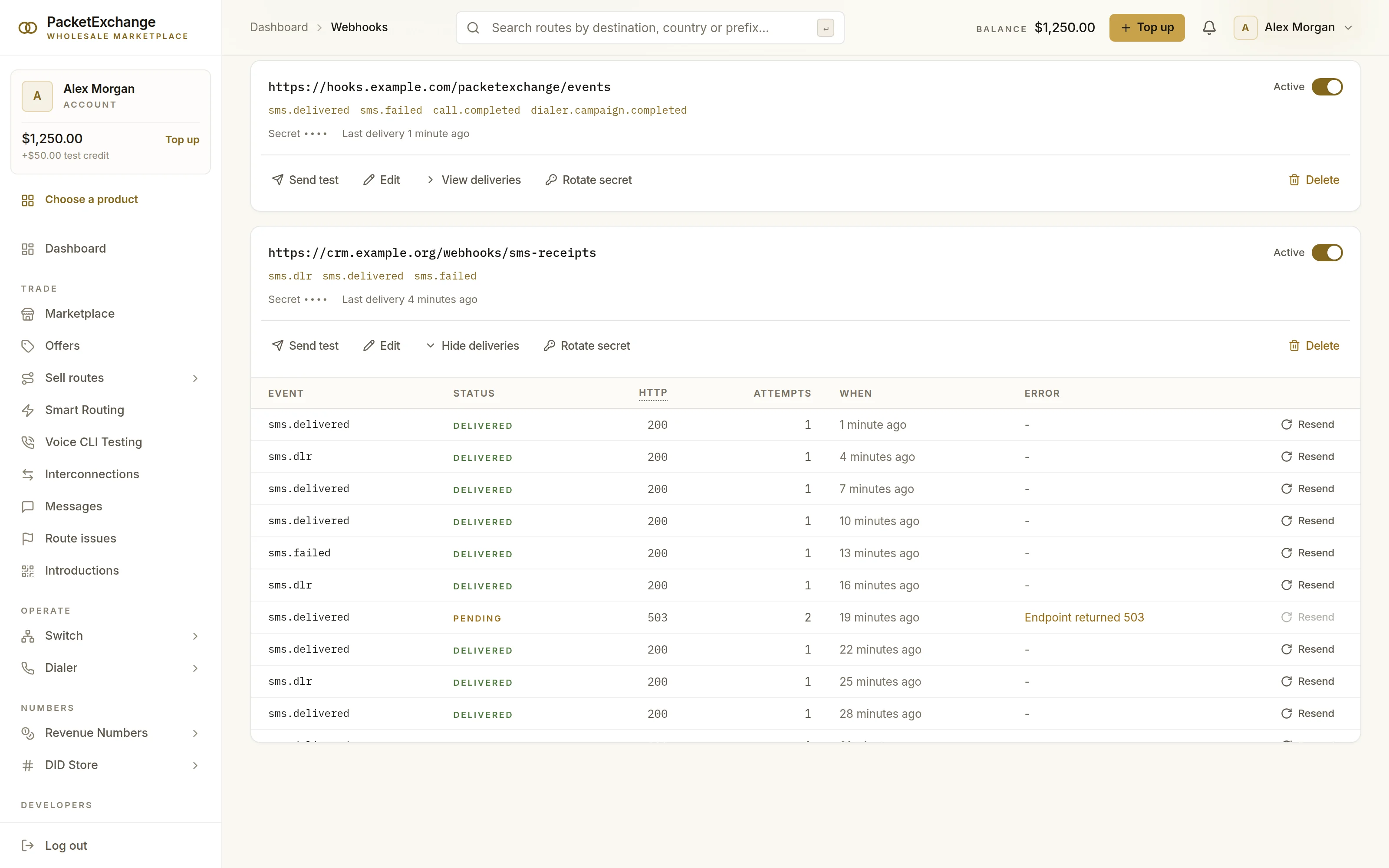
Task: Click Webhooks breadcrumb text
Action: coord(359,27)
